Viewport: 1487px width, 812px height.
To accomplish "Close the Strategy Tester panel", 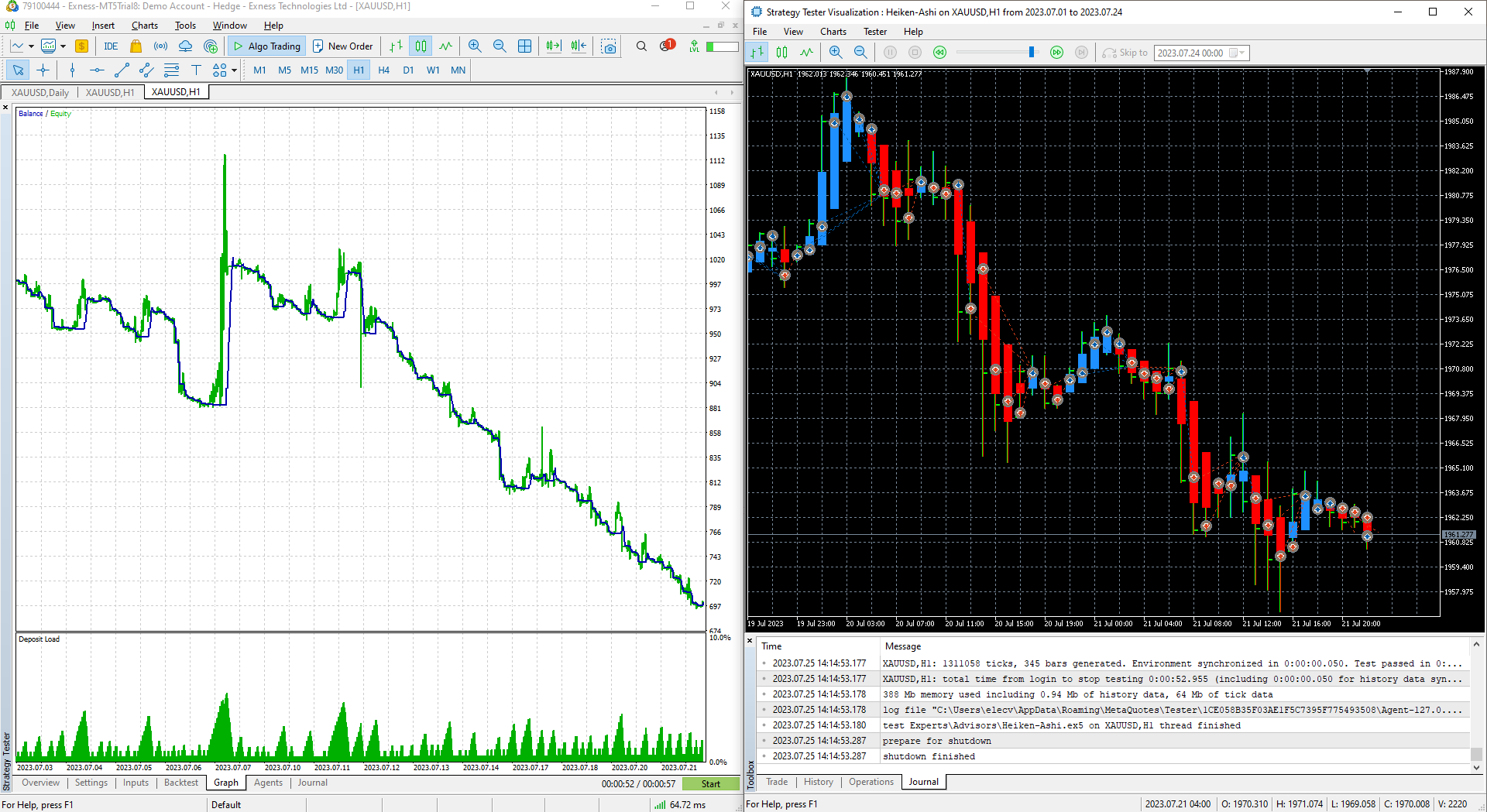I will point(5,108).
